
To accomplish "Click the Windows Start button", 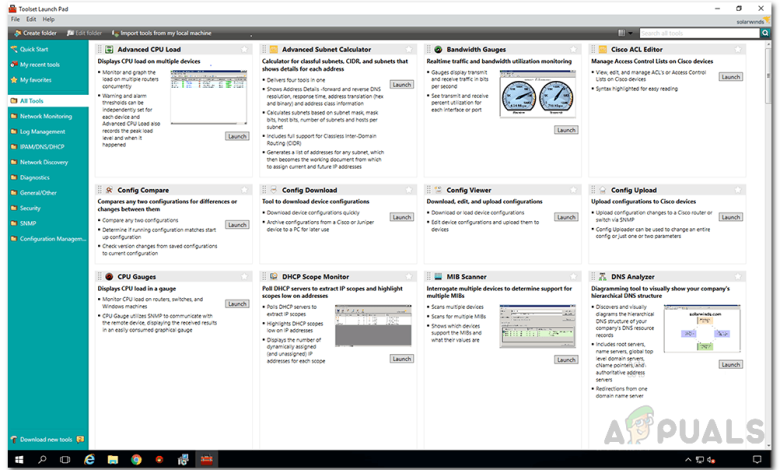I will coord(19,460).
